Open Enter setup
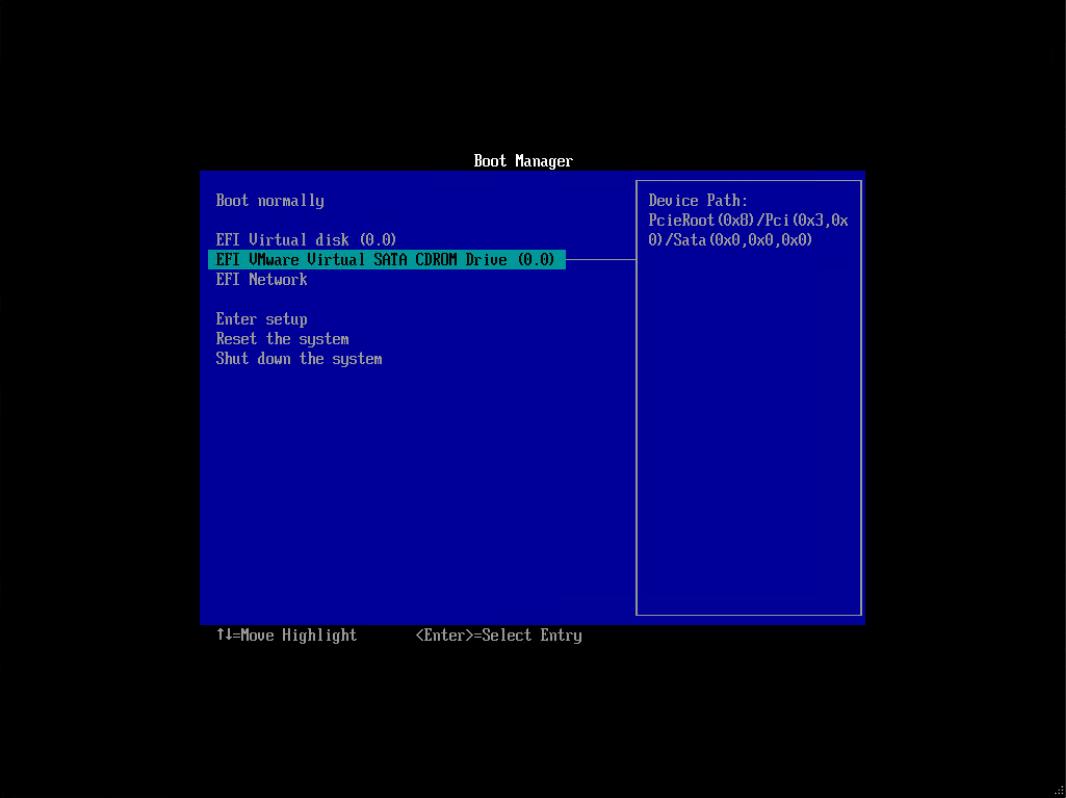1066x798 pixels. pyautogui.click(x=261, y=318)
